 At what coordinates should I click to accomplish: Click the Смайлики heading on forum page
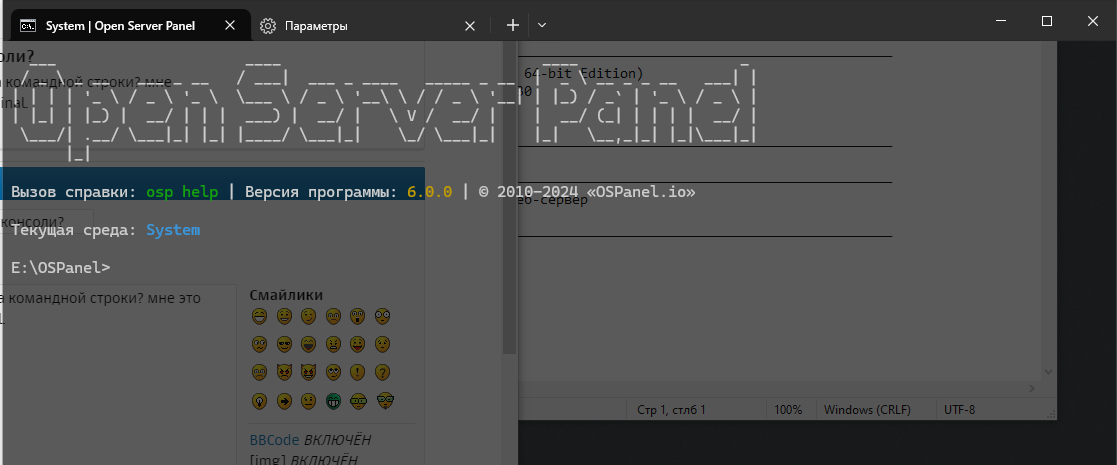pyautogui.click(x=286, y=296)
